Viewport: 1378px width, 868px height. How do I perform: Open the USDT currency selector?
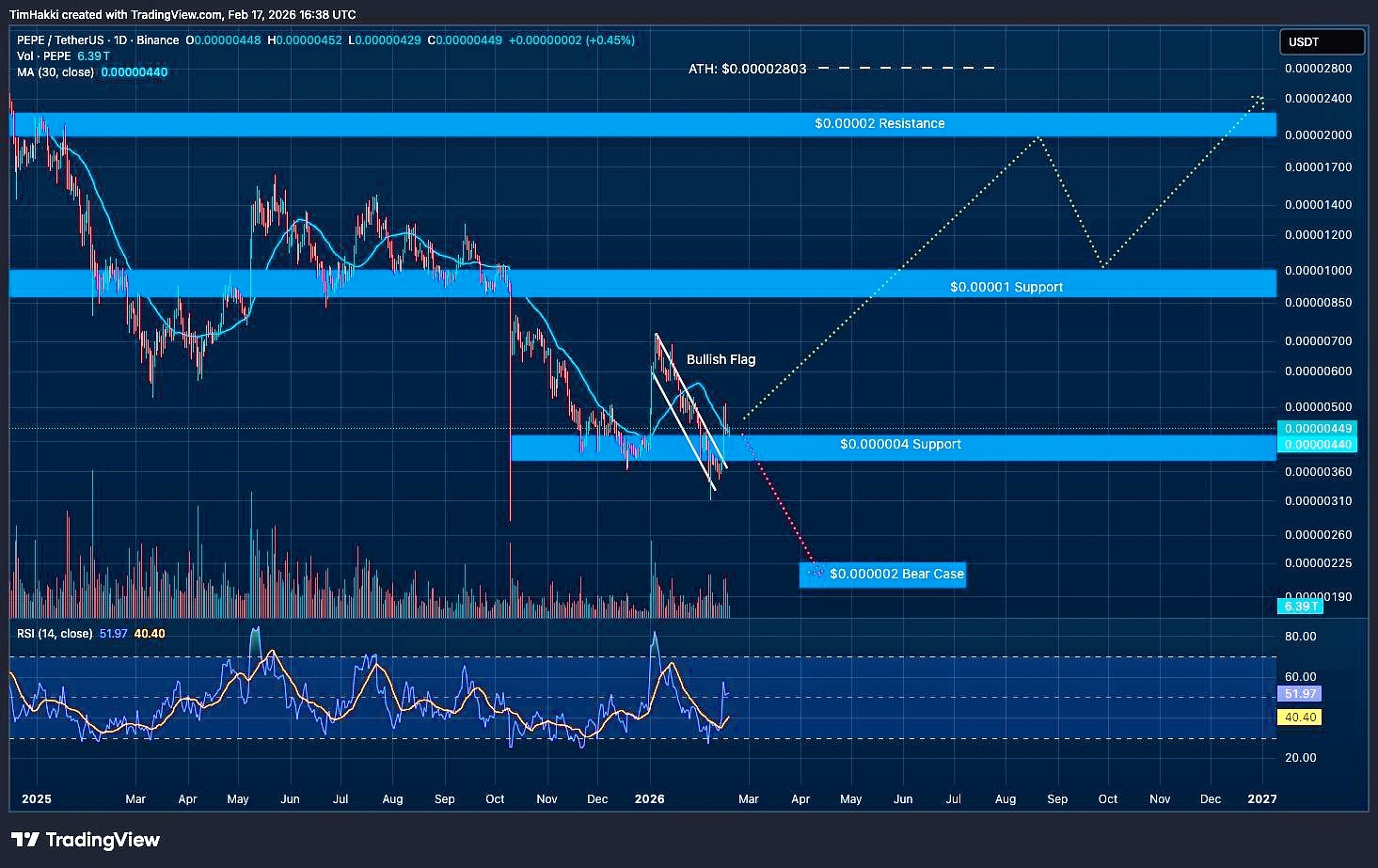point(1321,42)
